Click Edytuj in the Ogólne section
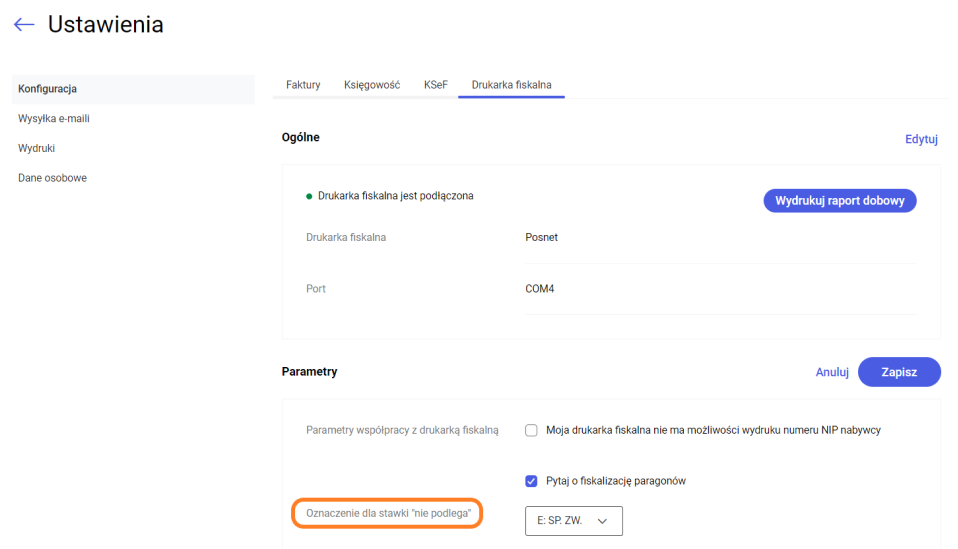This screenshot has height=549, width=958. coord(921,140)
